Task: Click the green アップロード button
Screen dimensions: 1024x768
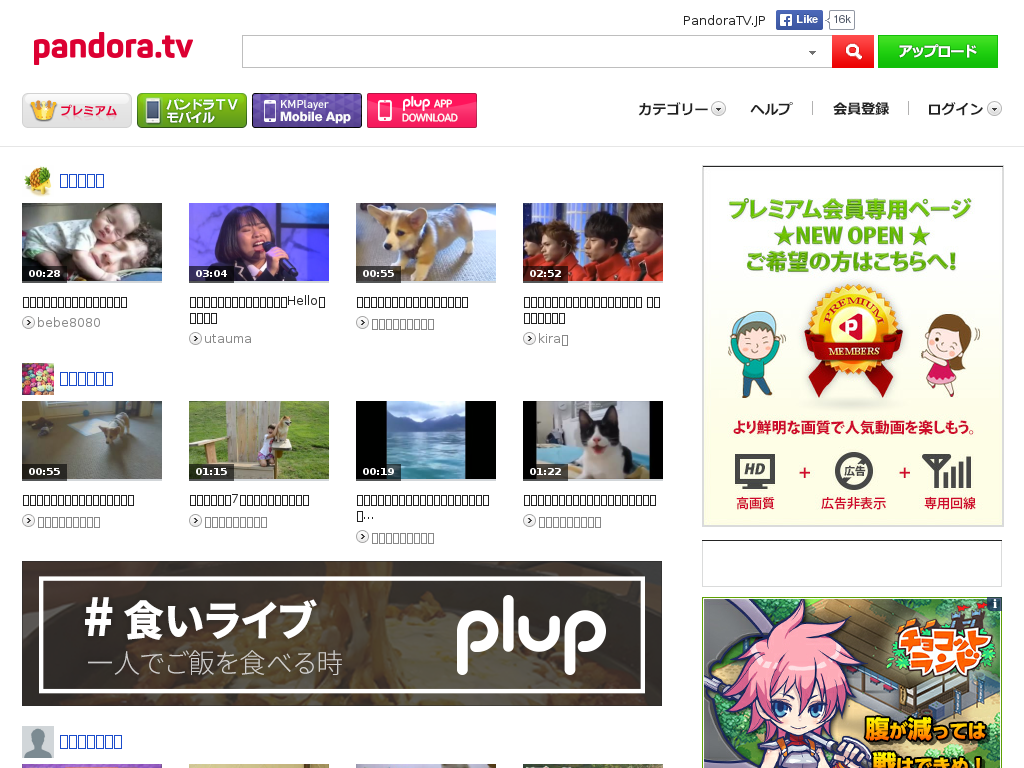Action: 937,52
